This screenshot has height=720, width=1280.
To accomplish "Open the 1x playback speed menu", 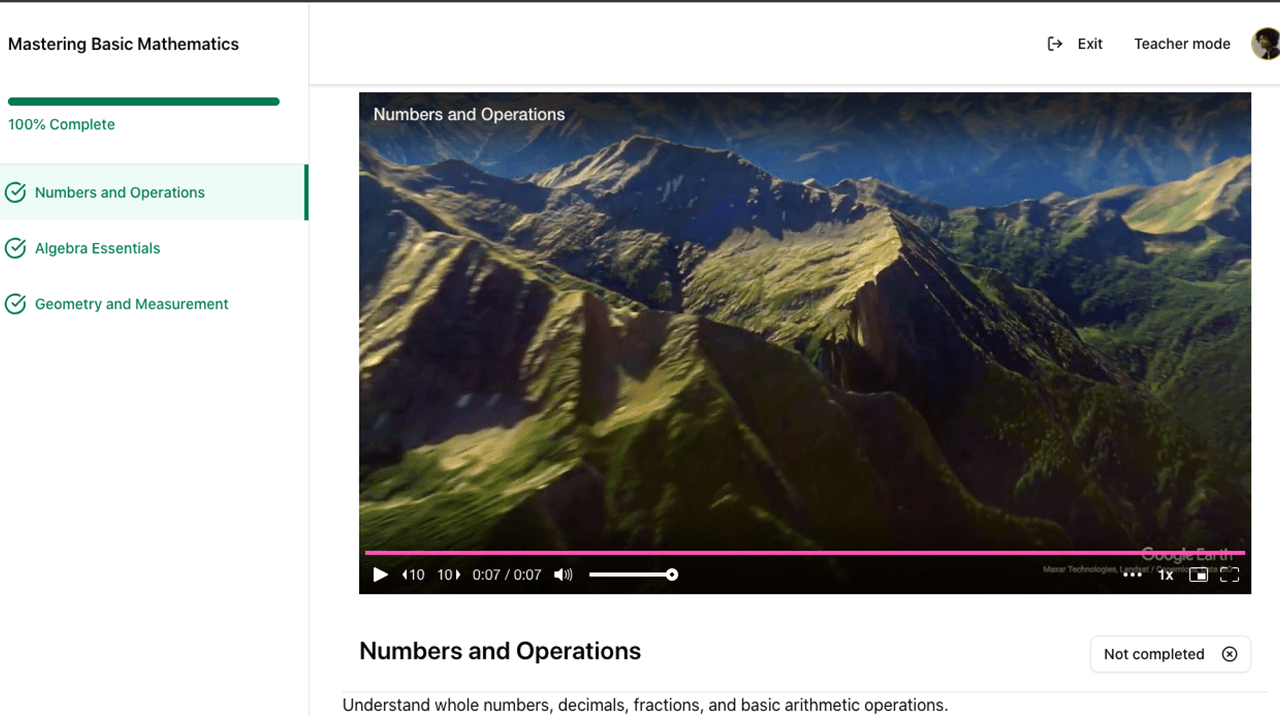I will pos(1165,575).
